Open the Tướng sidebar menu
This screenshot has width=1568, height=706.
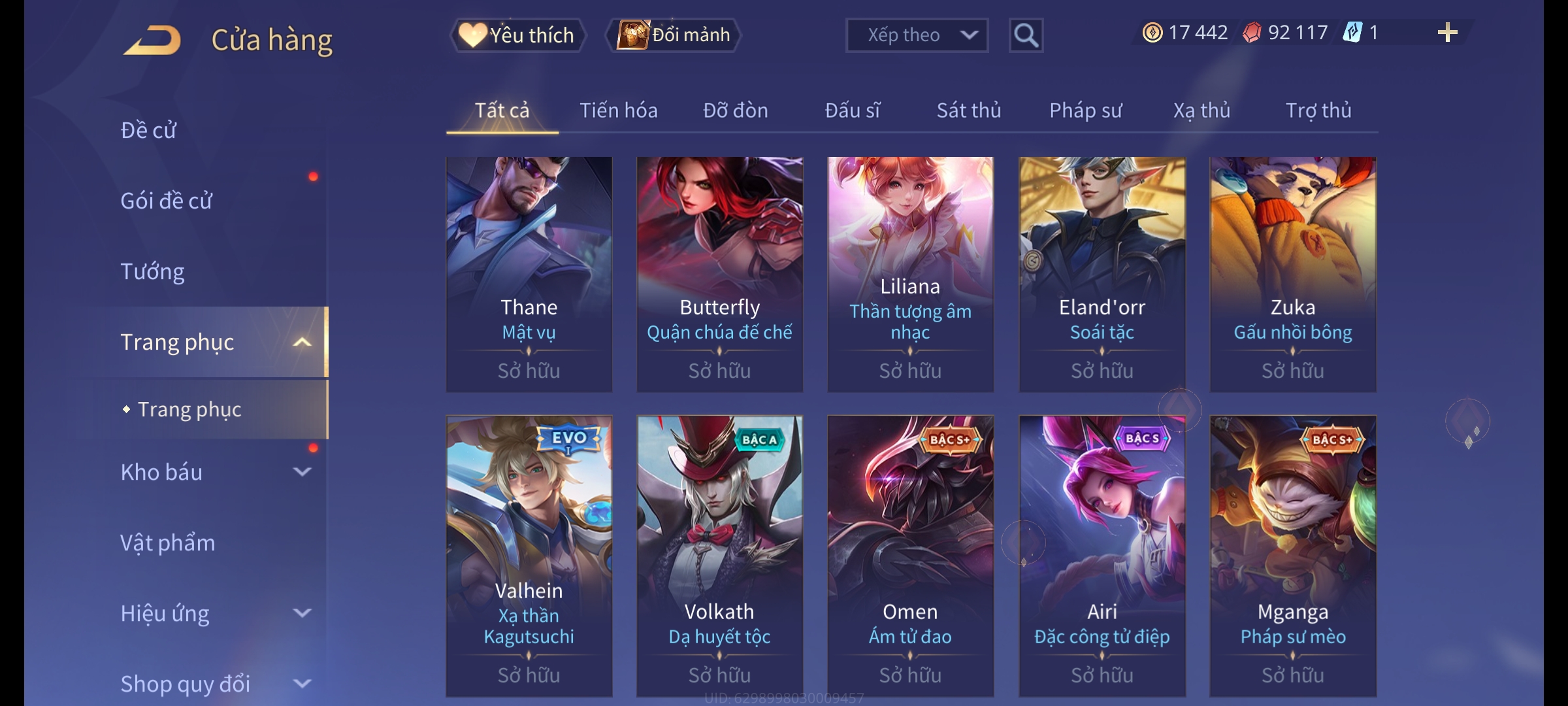click(152, 271)
